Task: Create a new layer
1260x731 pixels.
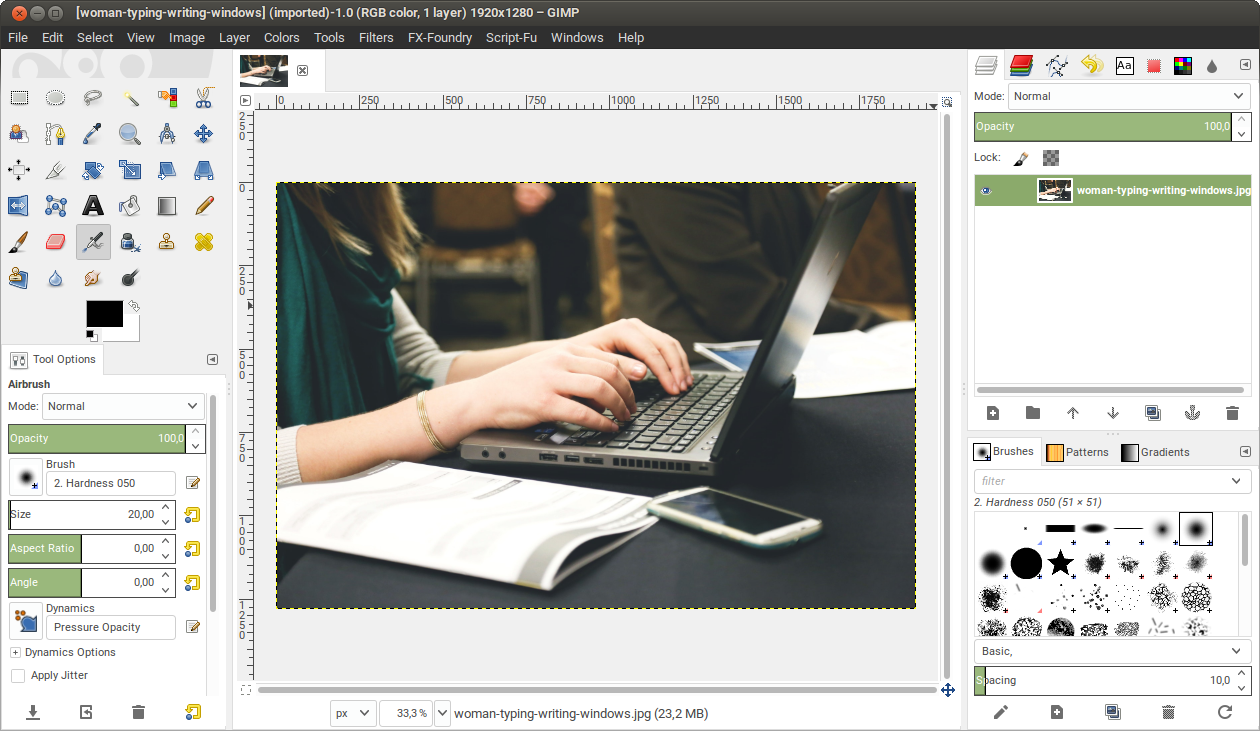Action: [x=992, y=413]
